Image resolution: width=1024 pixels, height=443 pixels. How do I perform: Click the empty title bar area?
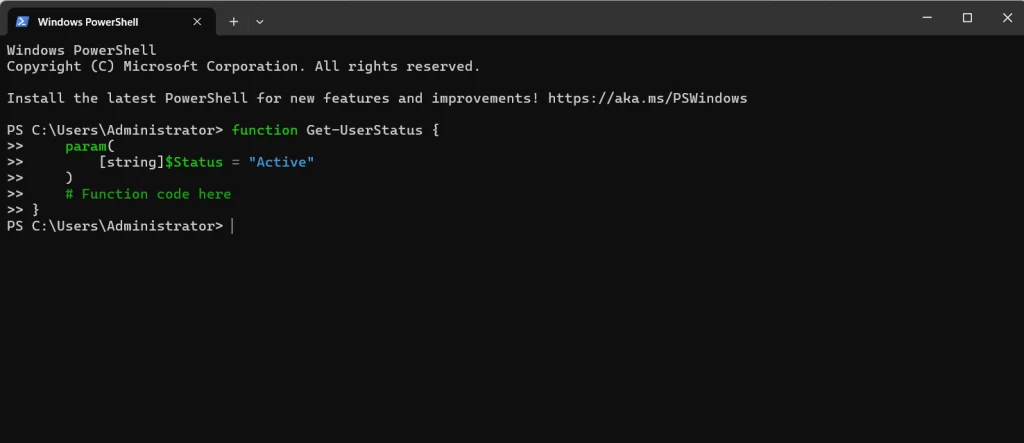[580, 18]
